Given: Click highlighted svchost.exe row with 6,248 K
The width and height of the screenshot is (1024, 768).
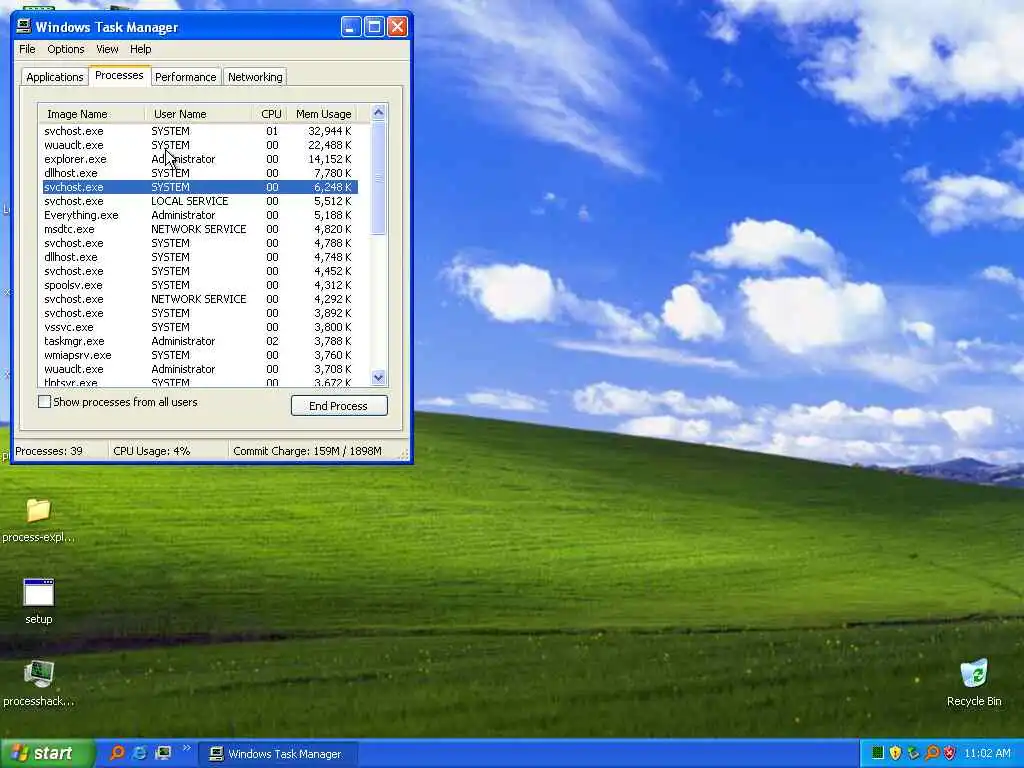Looking at the screenshot, I should click(200, 187).
